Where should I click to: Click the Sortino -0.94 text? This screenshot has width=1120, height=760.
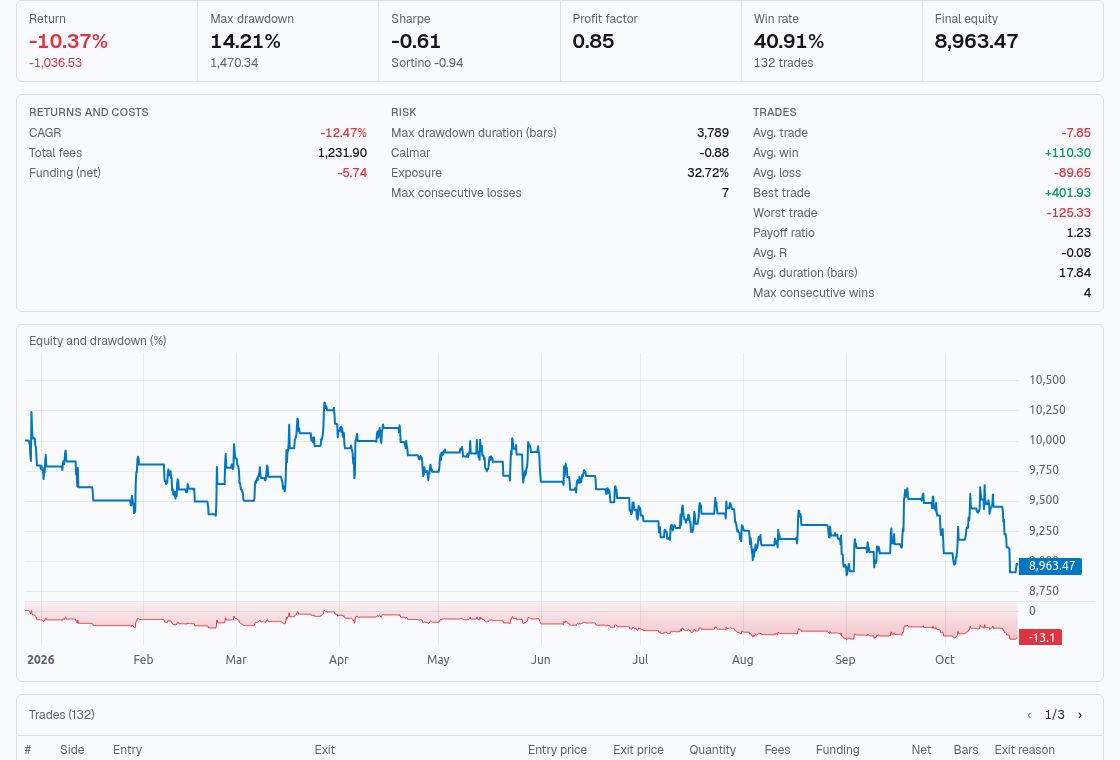tap(427, 63)
